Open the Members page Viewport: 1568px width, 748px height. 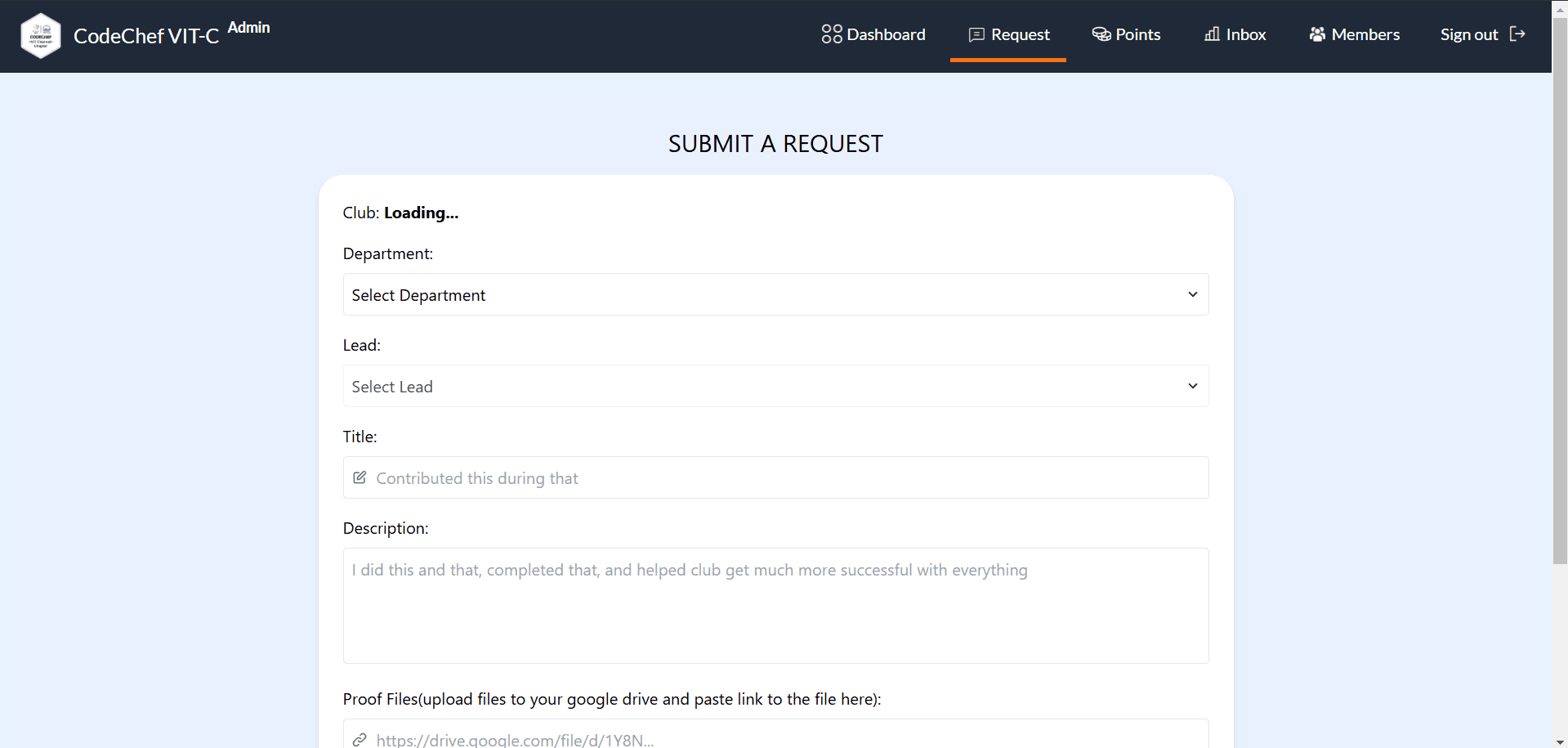1354,34
